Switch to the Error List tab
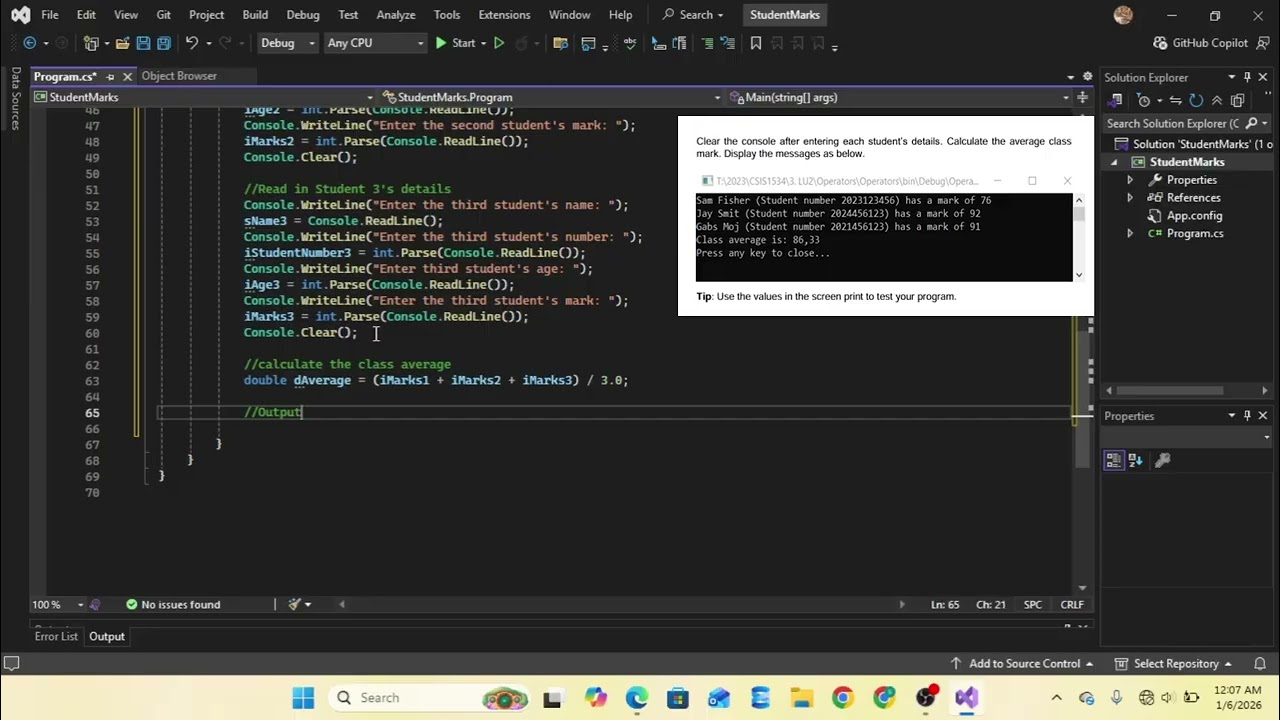The image size is (1280, 720). tap(56, 636)
